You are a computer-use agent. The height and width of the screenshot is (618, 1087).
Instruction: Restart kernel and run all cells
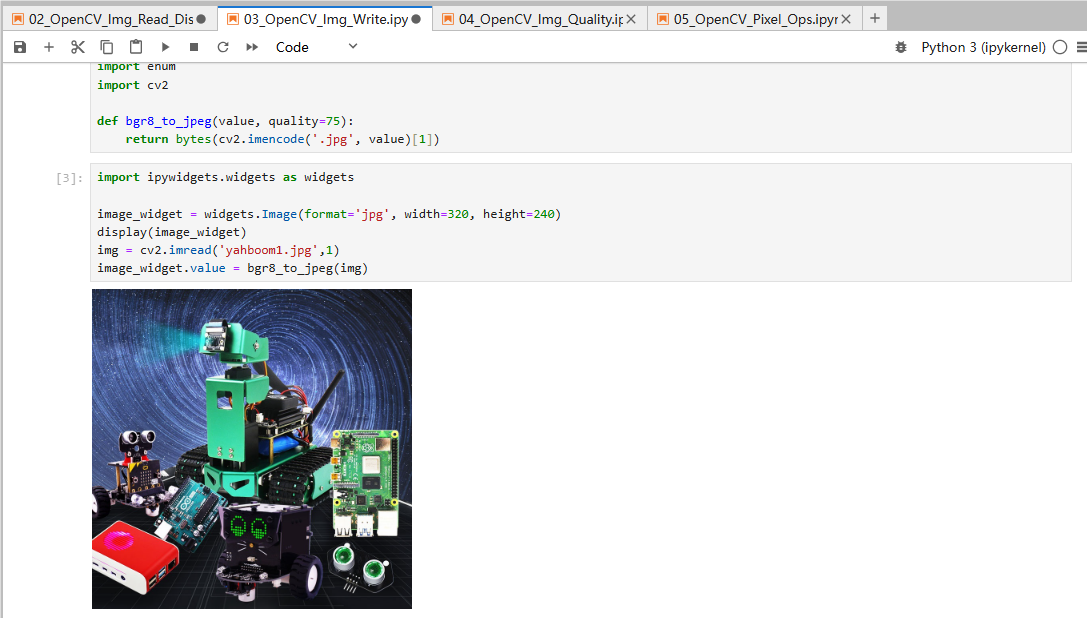coord(252,47)
